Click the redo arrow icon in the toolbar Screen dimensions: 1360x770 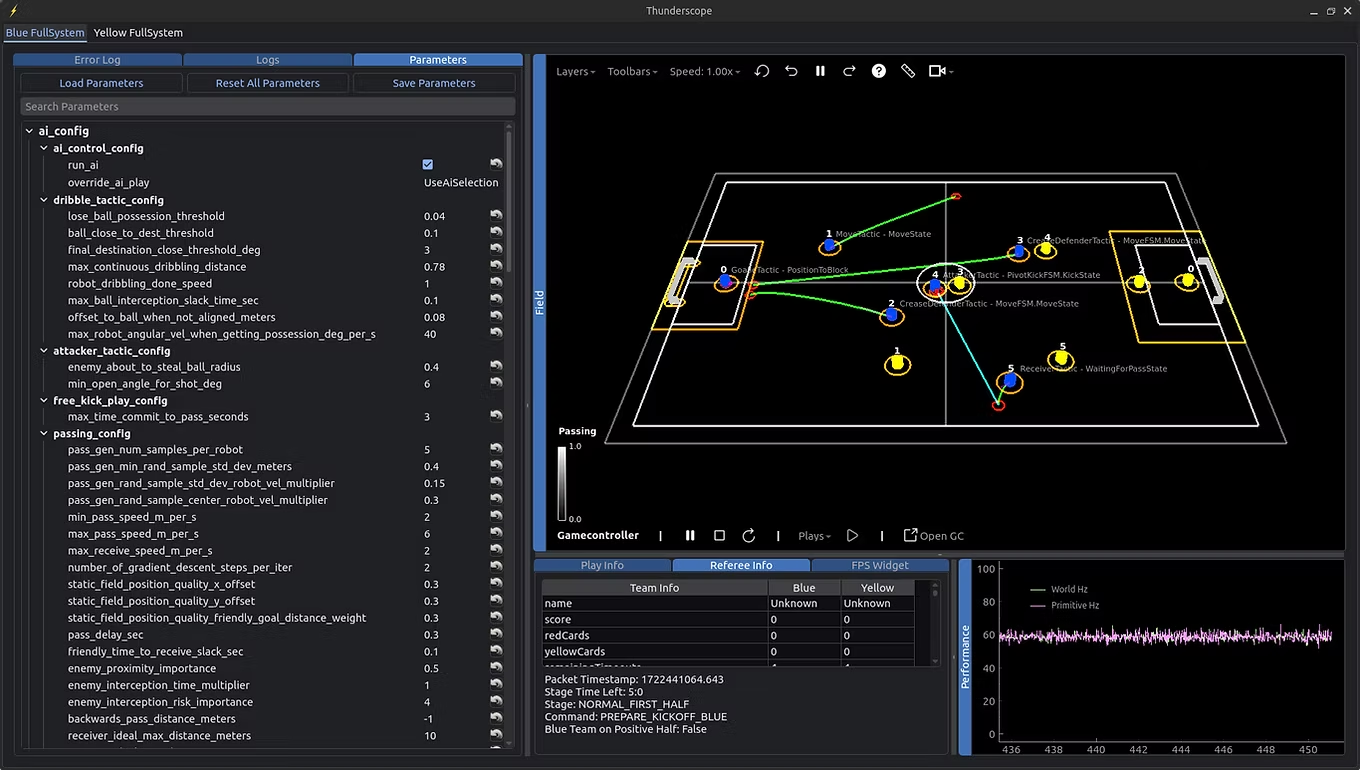pos(850,71)
